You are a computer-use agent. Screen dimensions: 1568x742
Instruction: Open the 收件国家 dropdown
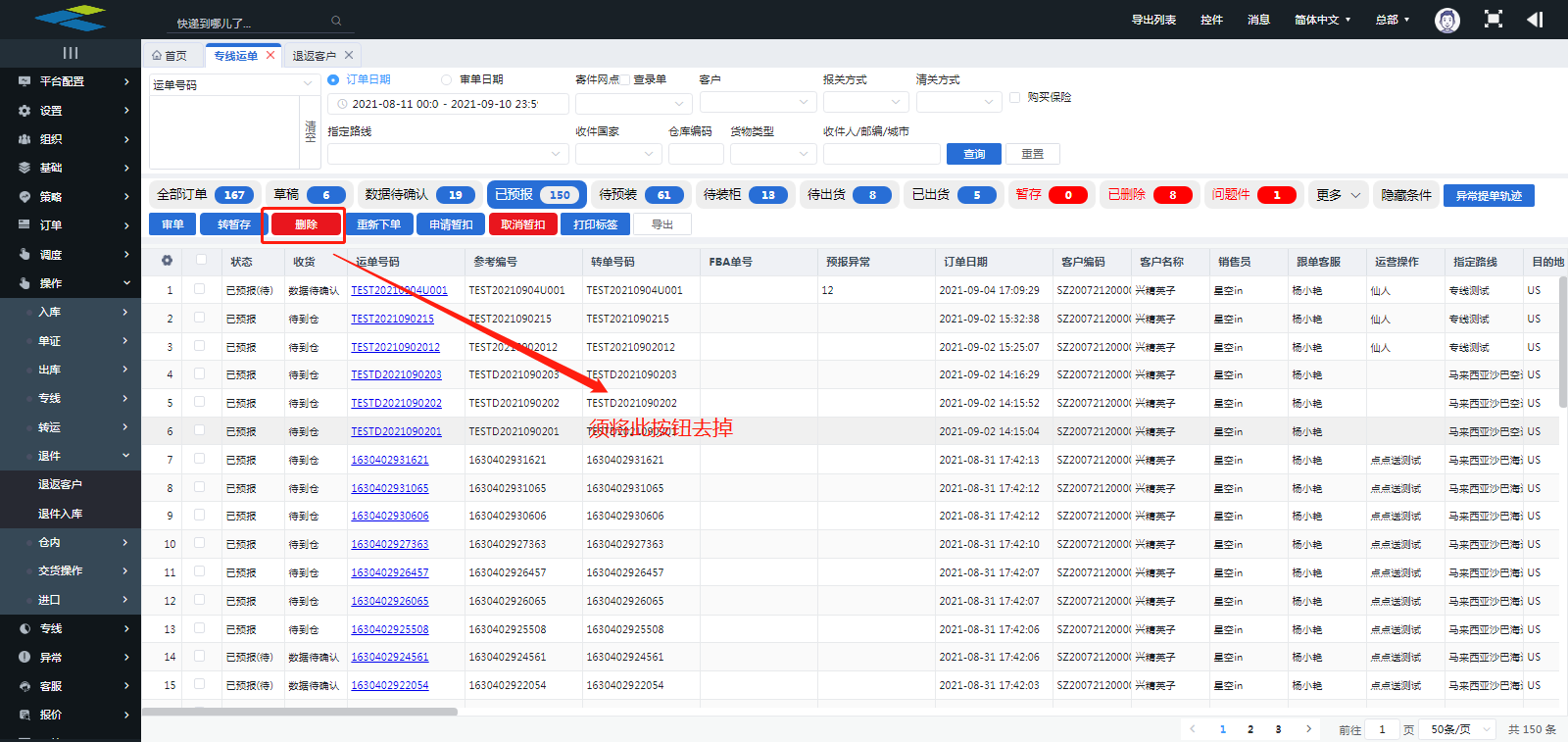tap(618, 154)
